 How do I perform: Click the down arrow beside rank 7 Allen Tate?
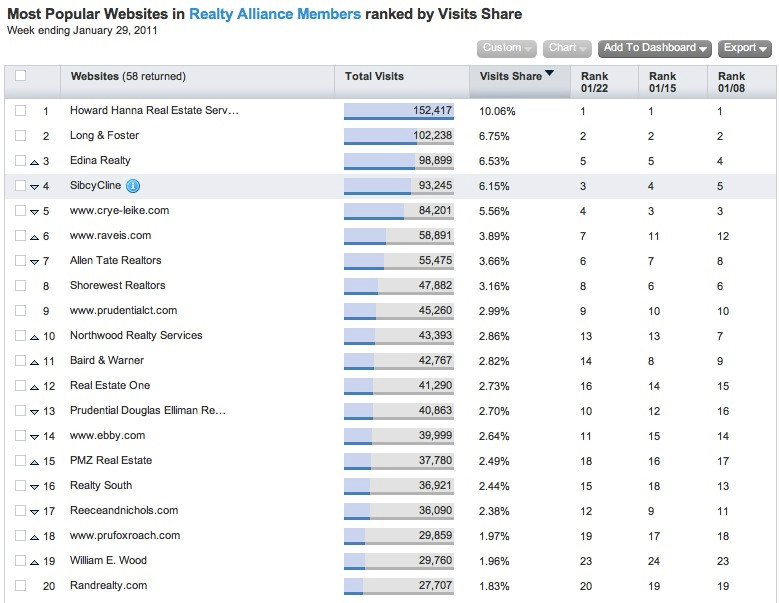tap(34, 262)
